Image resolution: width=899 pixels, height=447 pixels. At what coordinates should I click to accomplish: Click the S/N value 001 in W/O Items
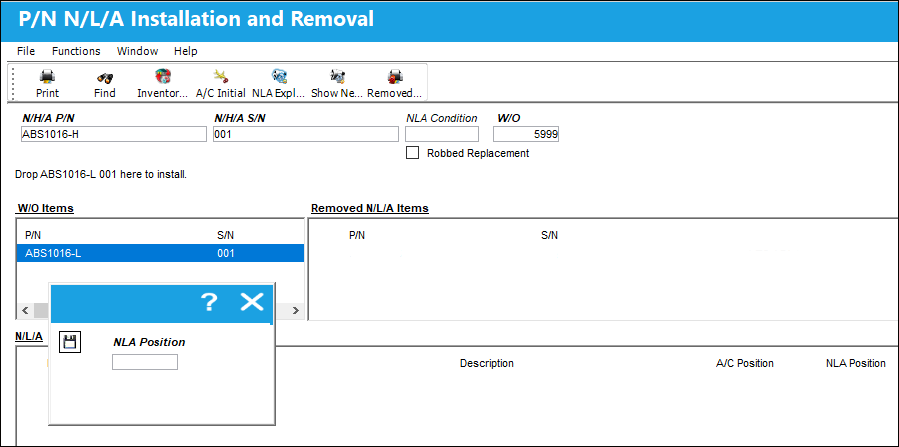pos(226,253)
